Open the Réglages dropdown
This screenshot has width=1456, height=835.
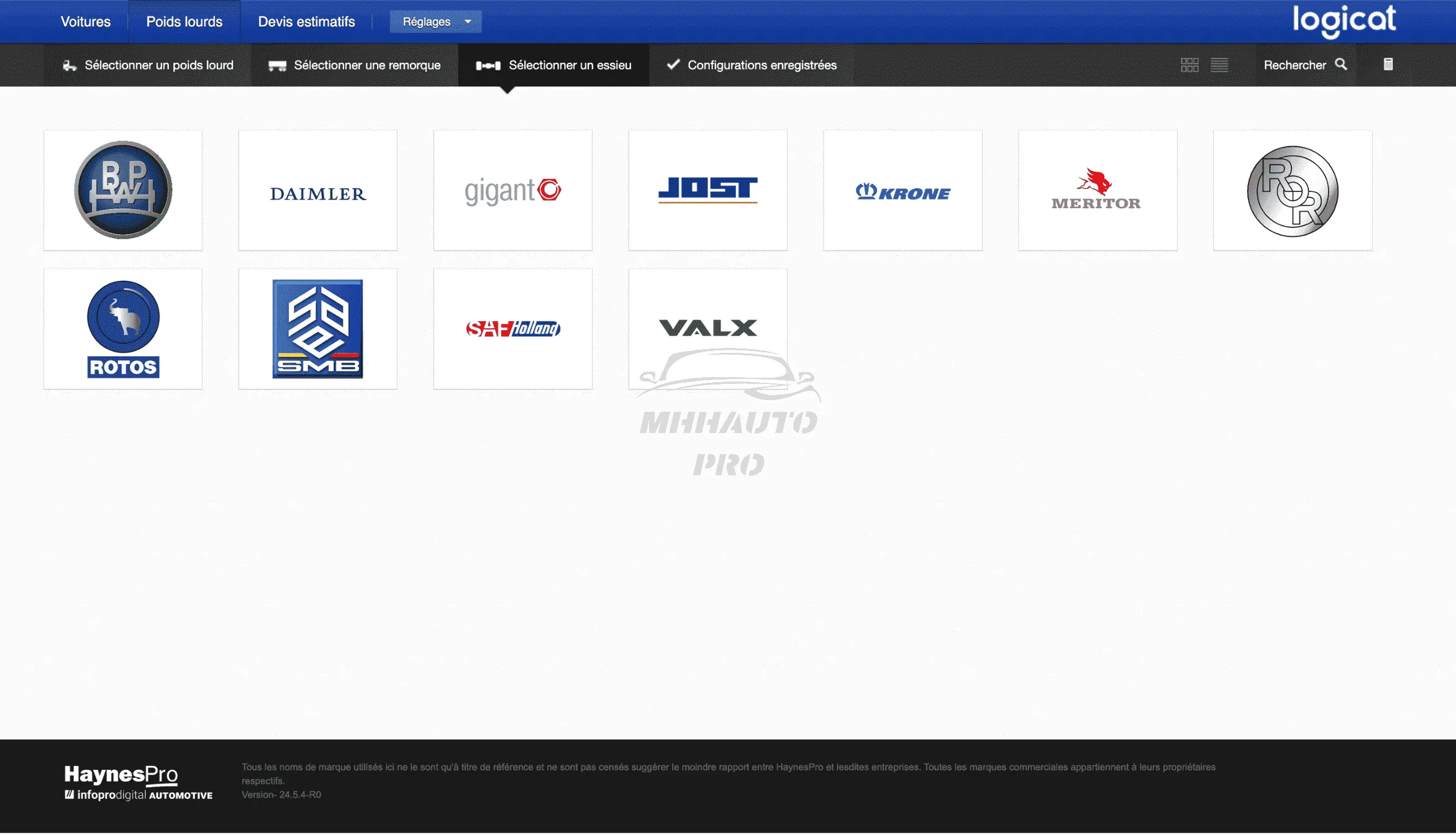point(435,22)
